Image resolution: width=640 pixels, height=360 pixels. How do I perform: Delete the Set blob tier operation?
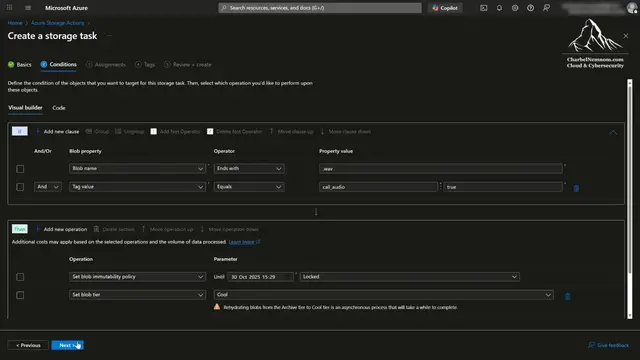(567, 296)
